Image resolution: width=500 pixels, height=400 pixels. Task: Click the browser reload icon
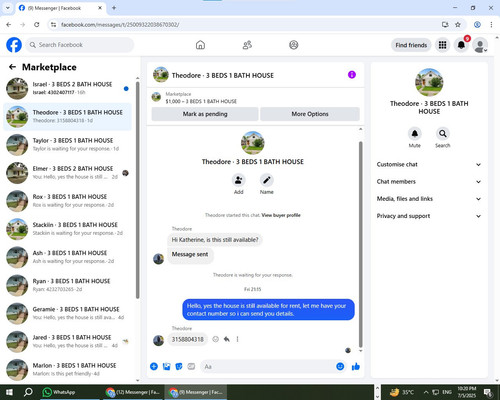coord(37,24)
